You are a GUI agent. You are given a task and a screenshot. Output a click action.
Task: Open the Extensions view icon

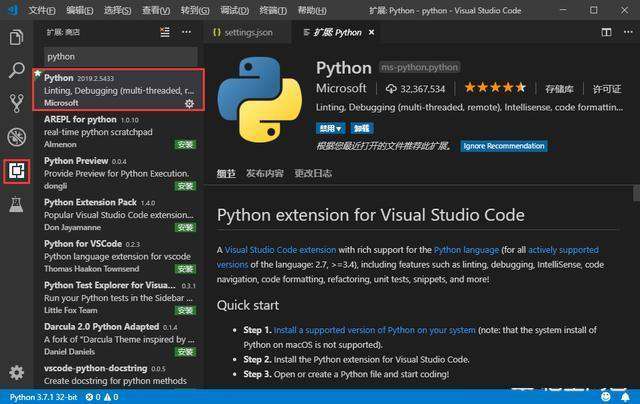point(16,171)
